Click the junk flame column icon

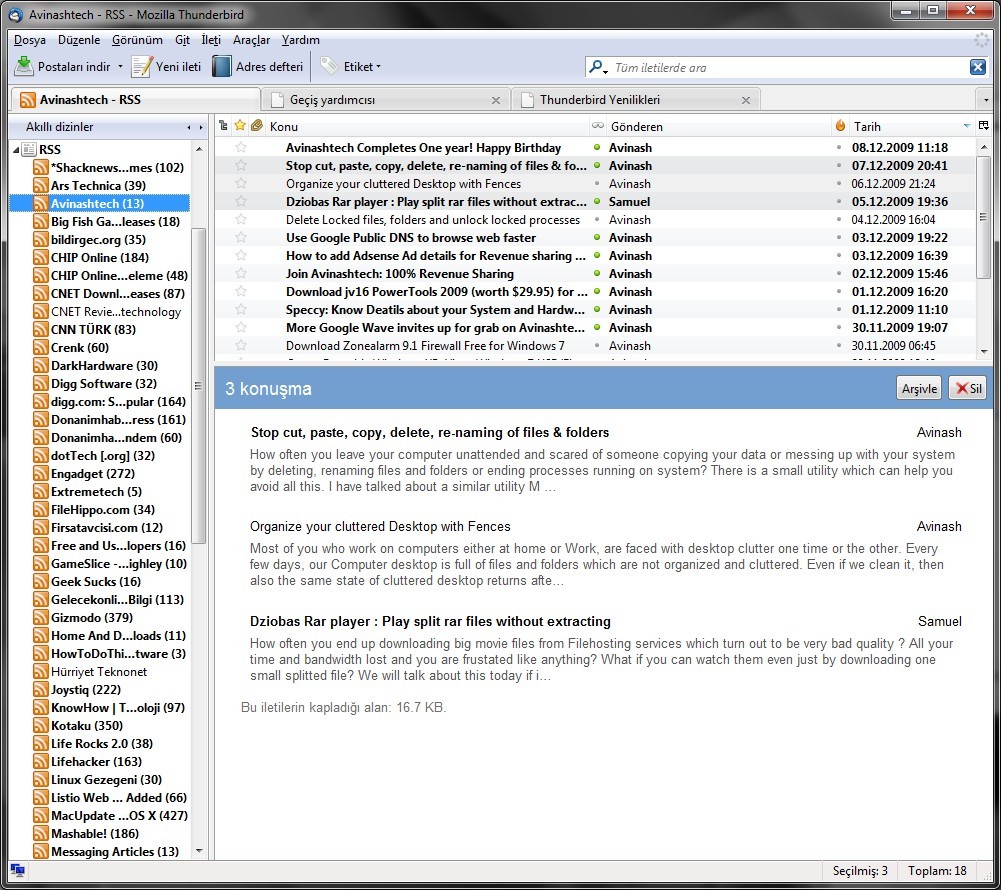click(x=840, y=125)
